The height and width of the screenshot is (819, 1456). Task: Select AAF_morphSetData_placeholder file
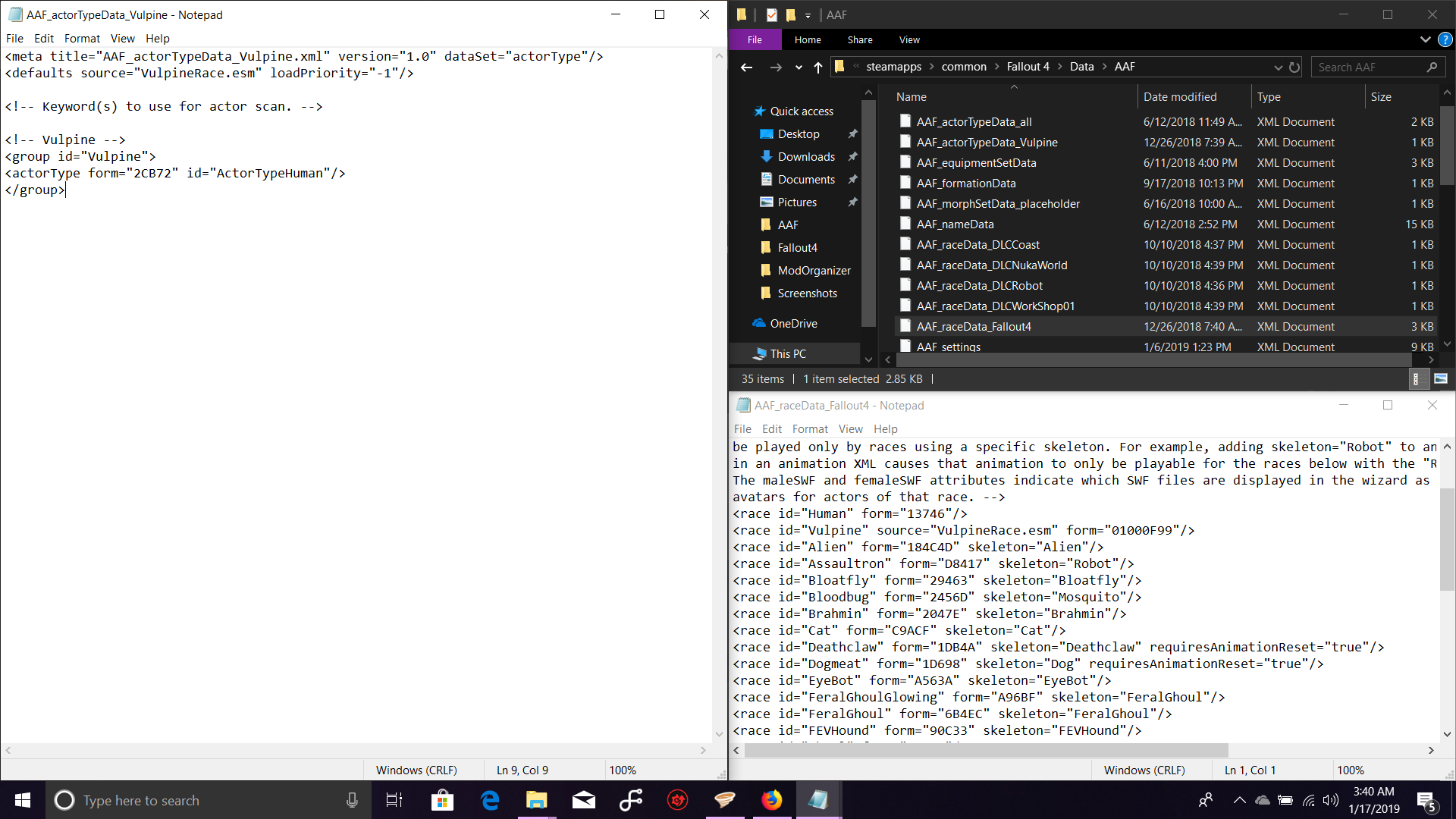pyautogui.click(x=998, y=203)
